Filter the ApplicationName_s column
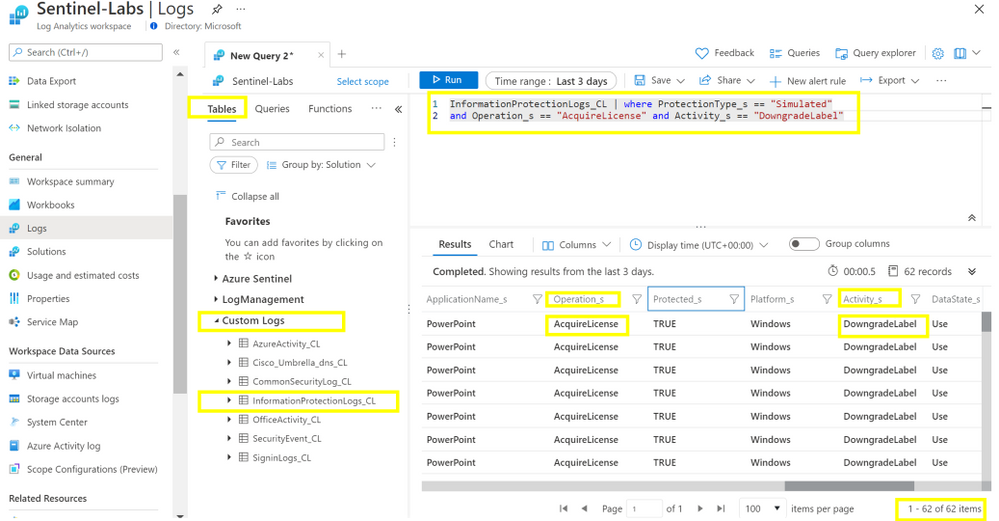This screenshot has width=999, height=521. 537,299
